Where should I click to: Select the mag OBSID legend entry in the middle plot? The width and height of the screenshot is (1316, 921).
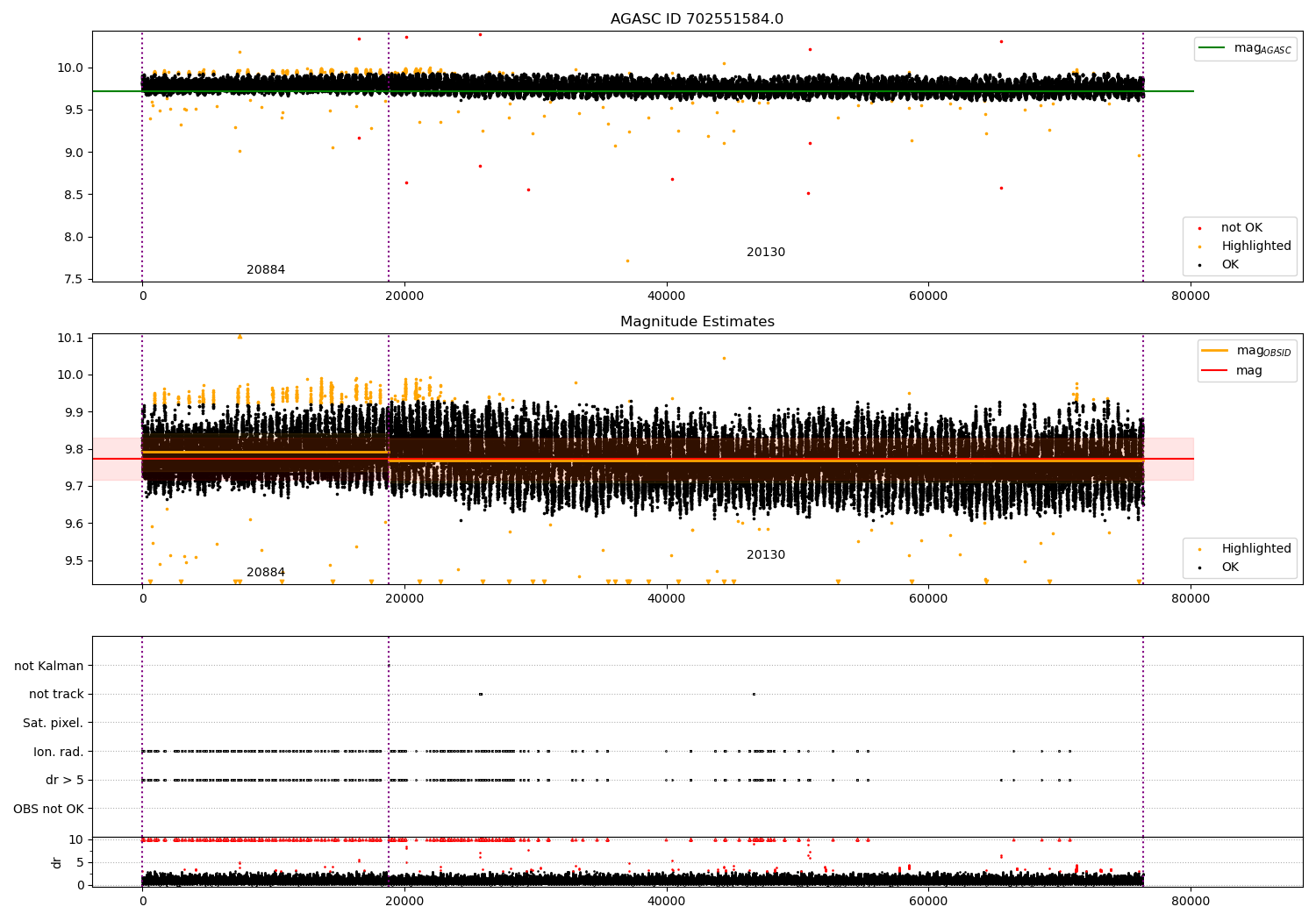click(x=1247, y=352)
